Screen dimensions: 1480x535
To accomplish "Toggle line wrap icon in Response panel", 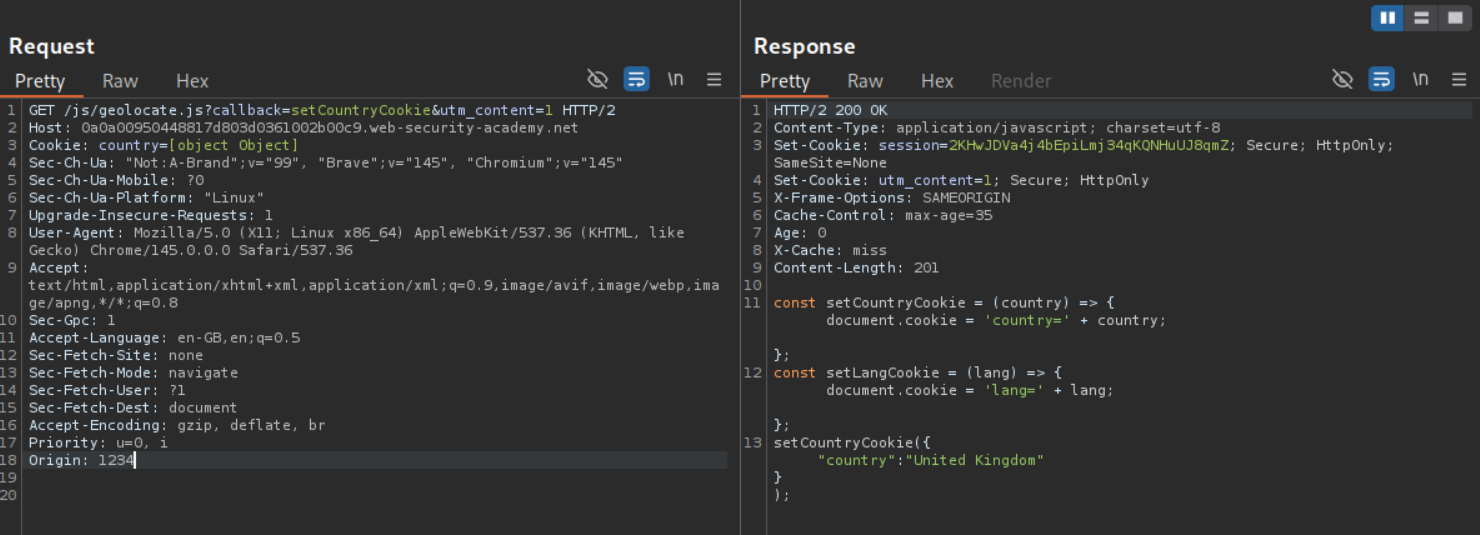I will click(1381, 80).
